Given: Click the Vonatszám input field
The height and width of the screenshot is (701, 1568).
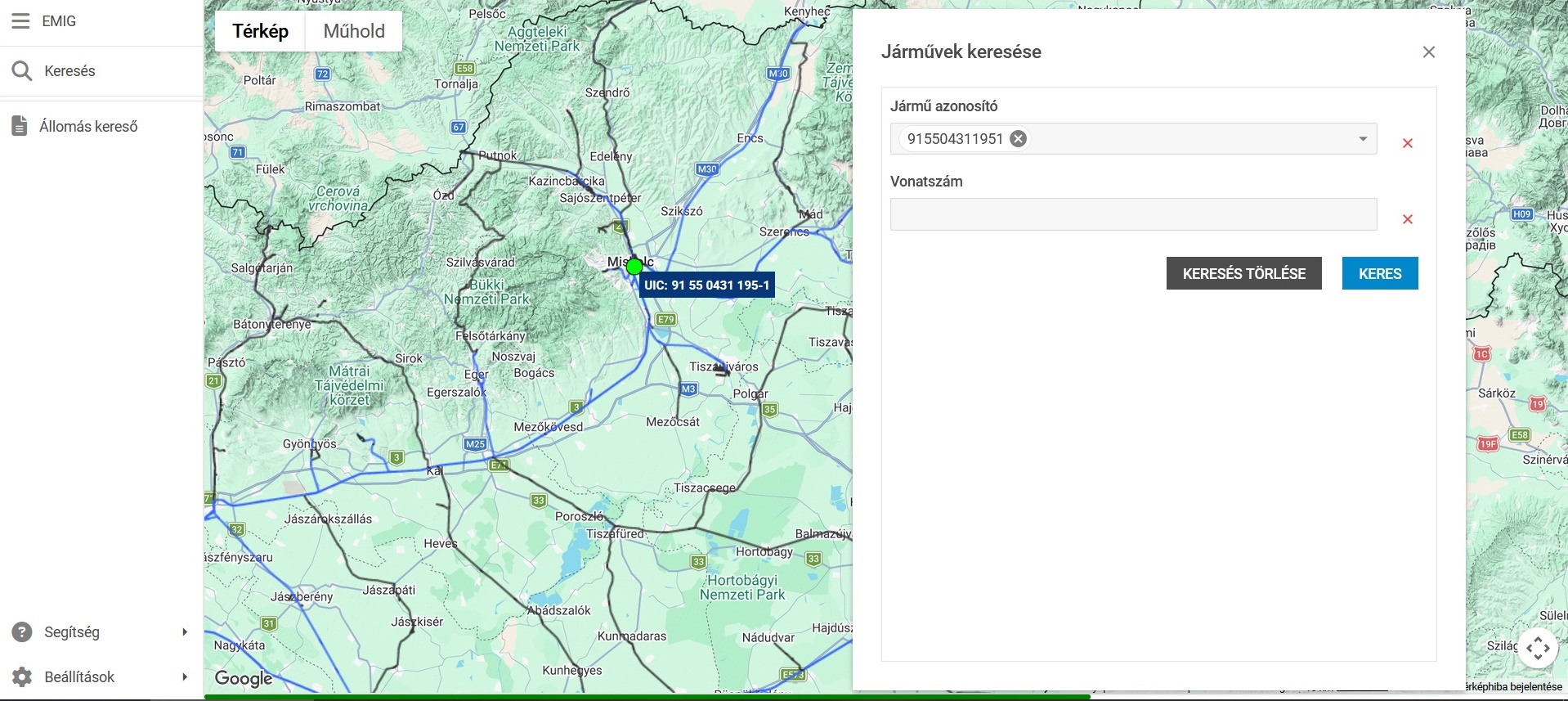Looking at the screenshot, I should tap(1134, 214).
